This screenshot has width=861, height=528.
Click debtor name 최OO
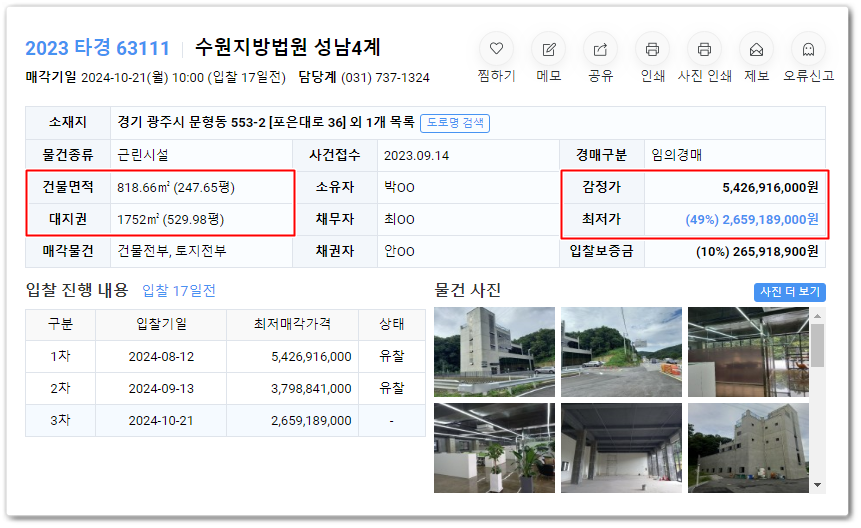pyautogui.click(x=399, y=220)
